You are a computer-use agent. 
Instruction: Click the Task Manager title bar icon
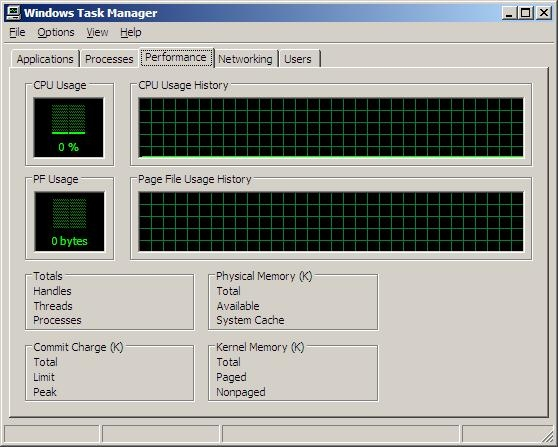(14, 13)
